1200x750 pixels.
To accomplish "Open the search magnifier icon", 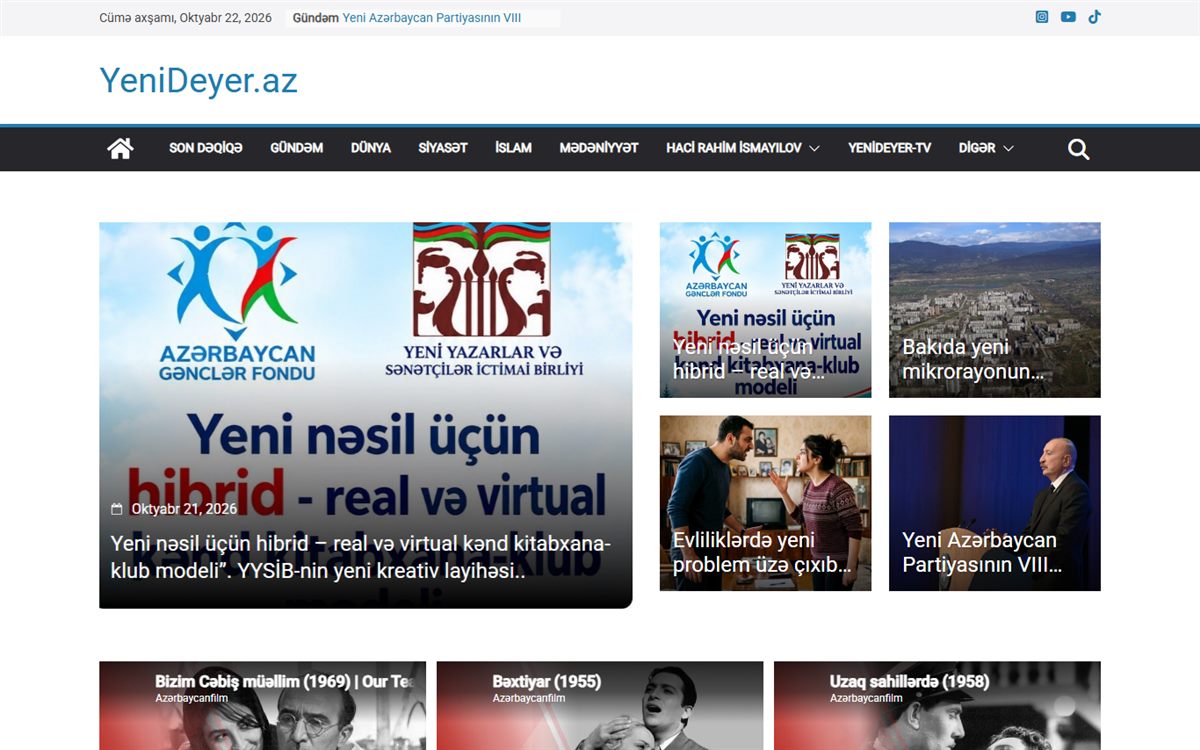I will pos(1078,150).
